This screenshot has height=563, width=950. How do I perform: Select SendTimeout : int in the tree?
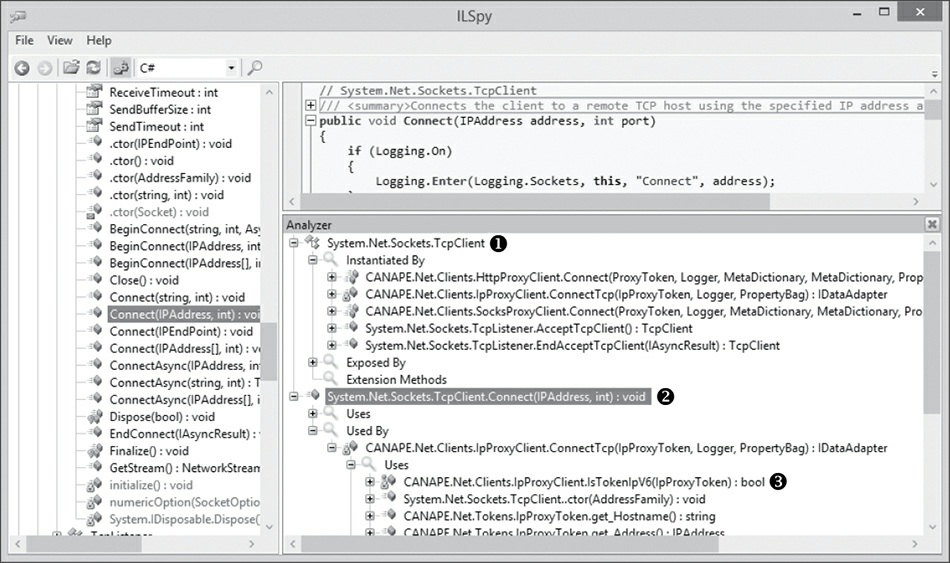[156, 127]
